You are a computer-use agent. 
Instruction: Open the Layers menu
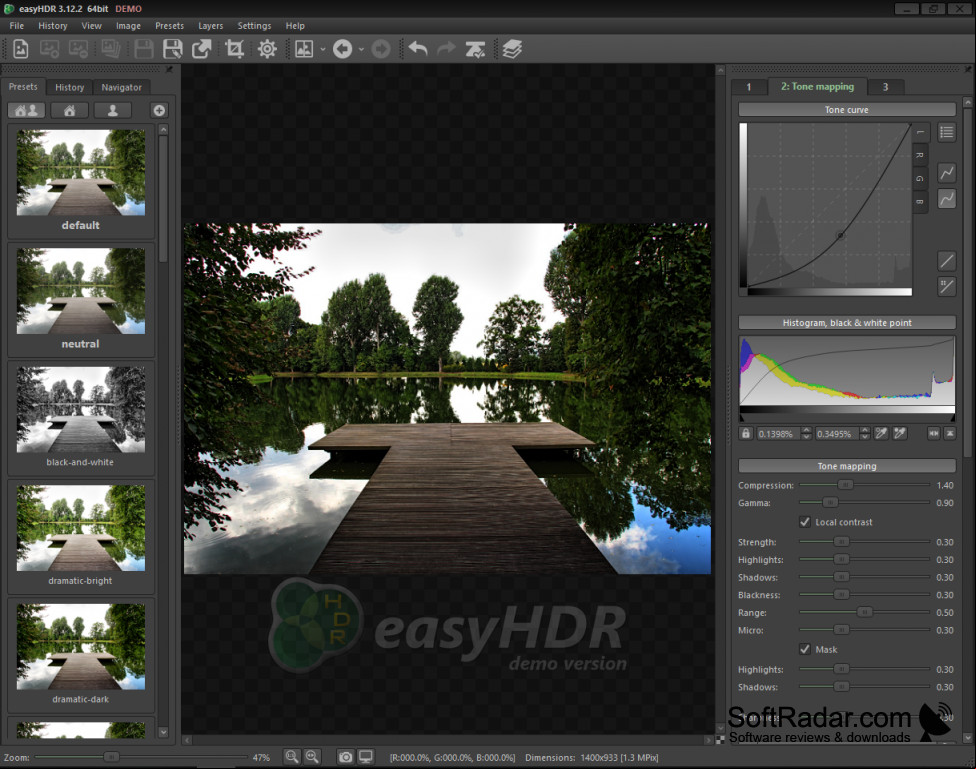[210, 26]
